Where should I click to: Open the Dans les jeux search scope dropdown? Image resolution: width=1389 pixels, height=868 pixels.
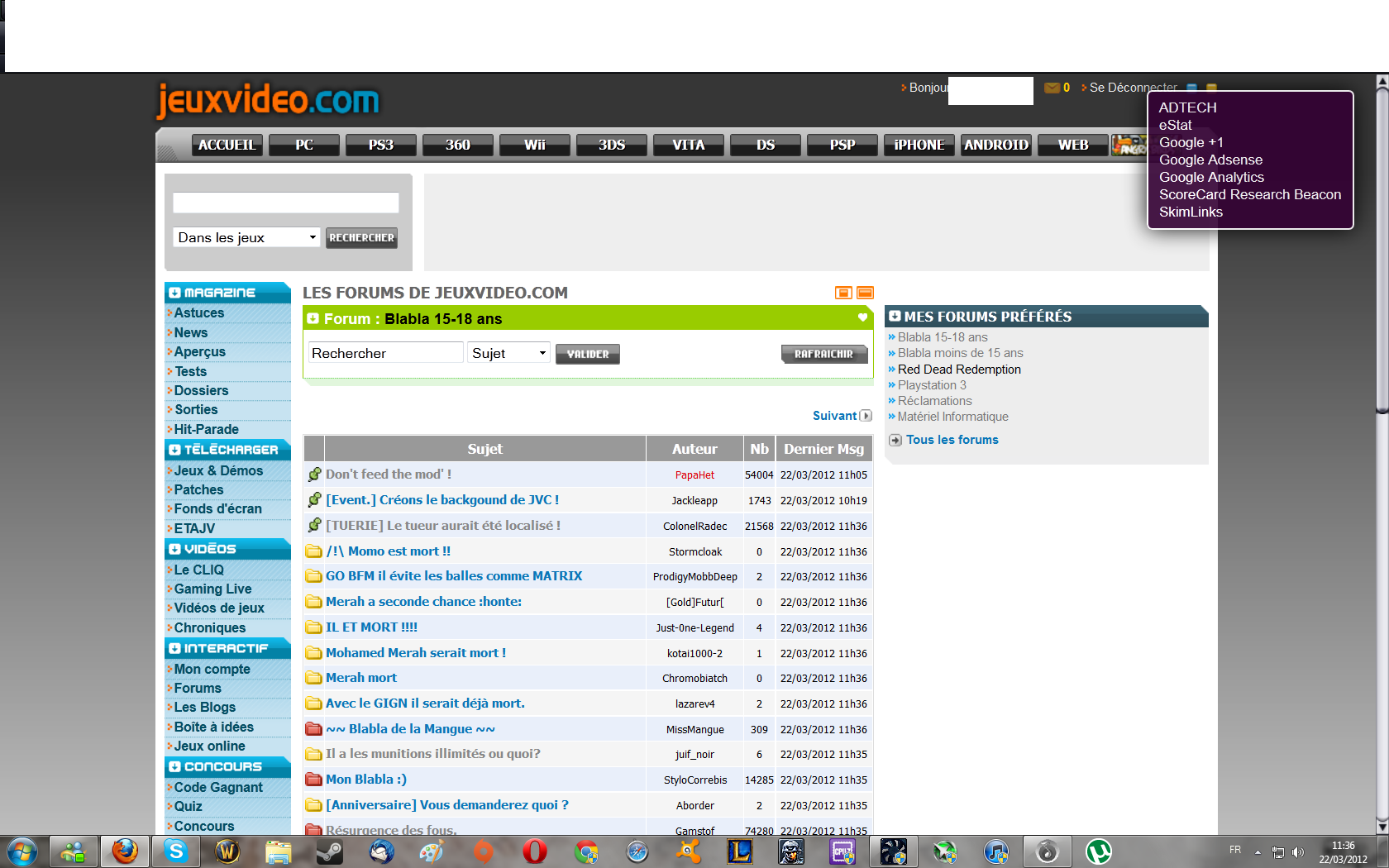coord(246,237)
